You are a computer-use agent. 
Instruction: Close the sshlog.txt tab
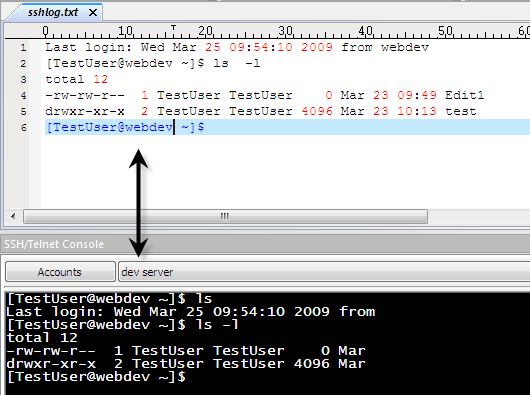(x=93, y=13)
